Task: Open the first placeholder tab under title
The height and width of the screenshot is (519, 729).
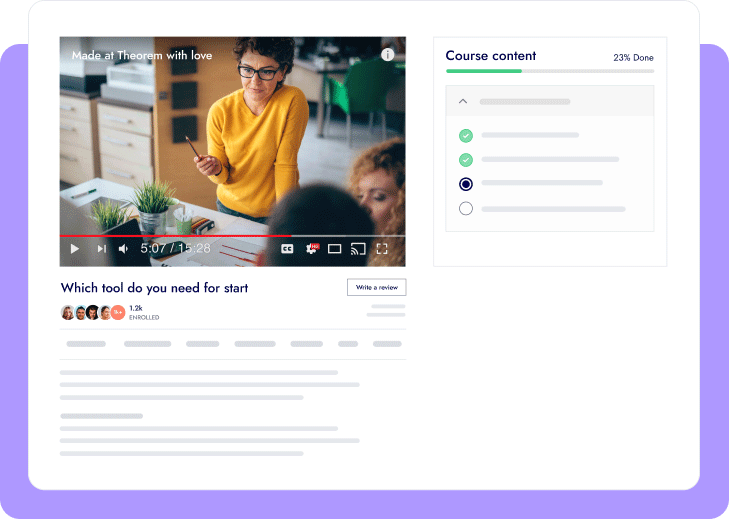Action: tap(86, 344)
